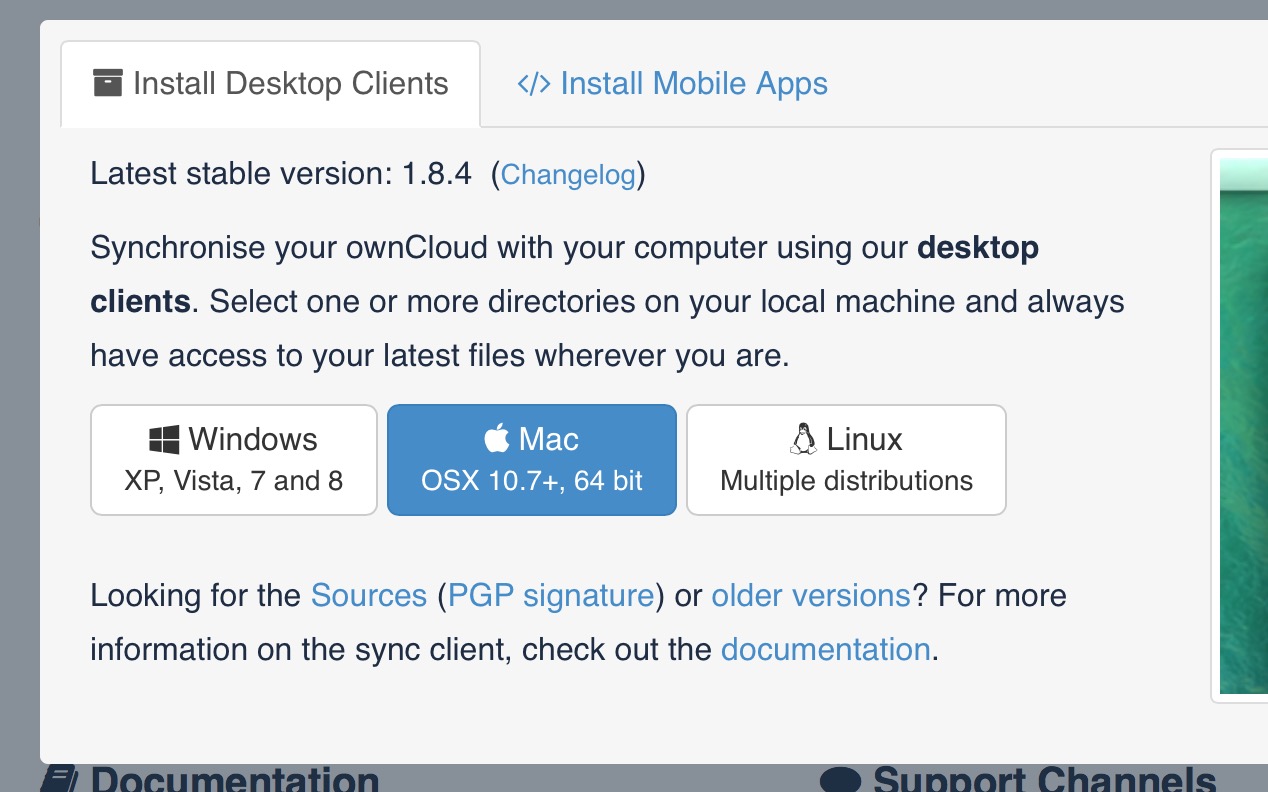Image resolution: width=1268 pixels, height=792 pixels.
Task: Download the Linux client
Action: point(846,460)
